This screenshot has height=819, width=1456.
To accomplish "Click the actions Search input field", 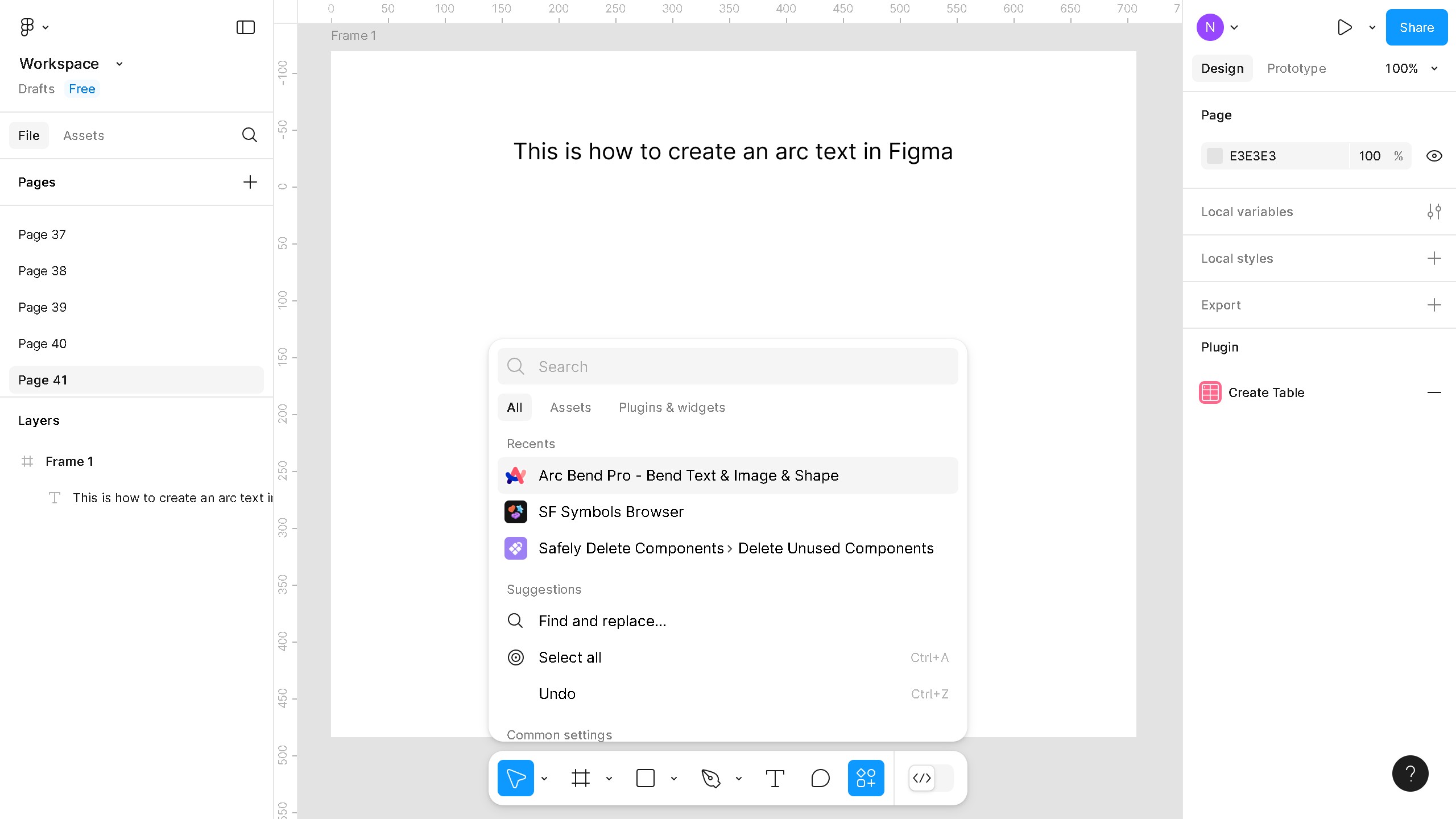I will (739, 366).
